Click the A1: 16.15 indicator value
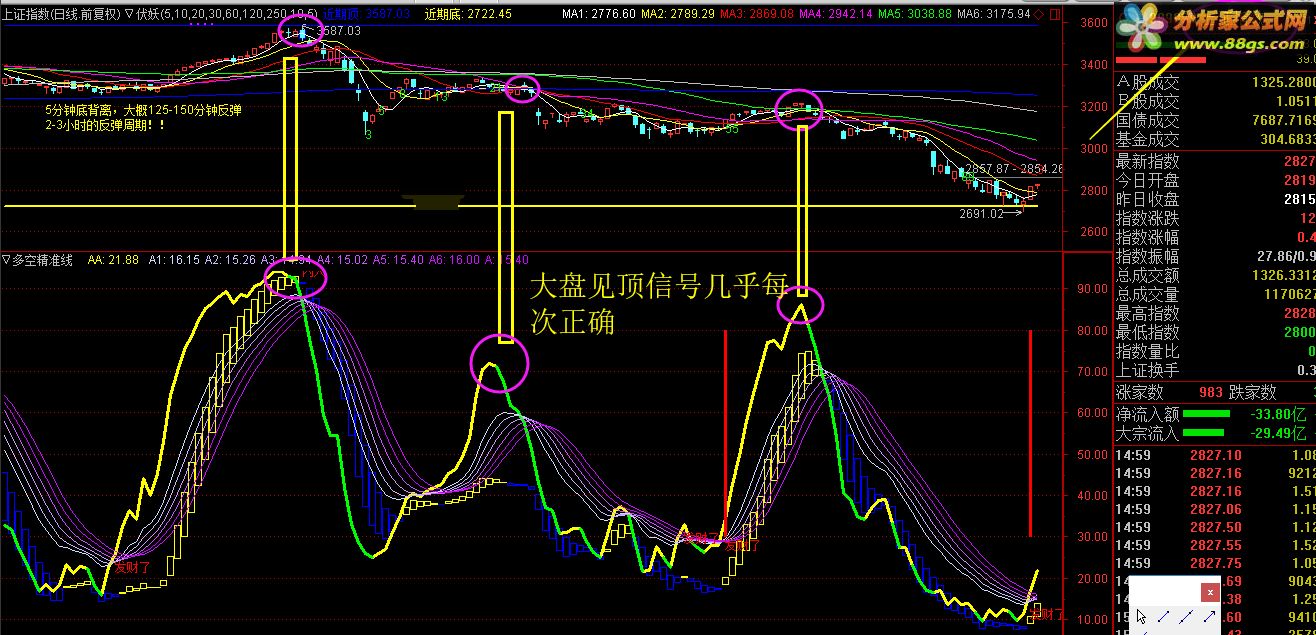 coord(174,260)
